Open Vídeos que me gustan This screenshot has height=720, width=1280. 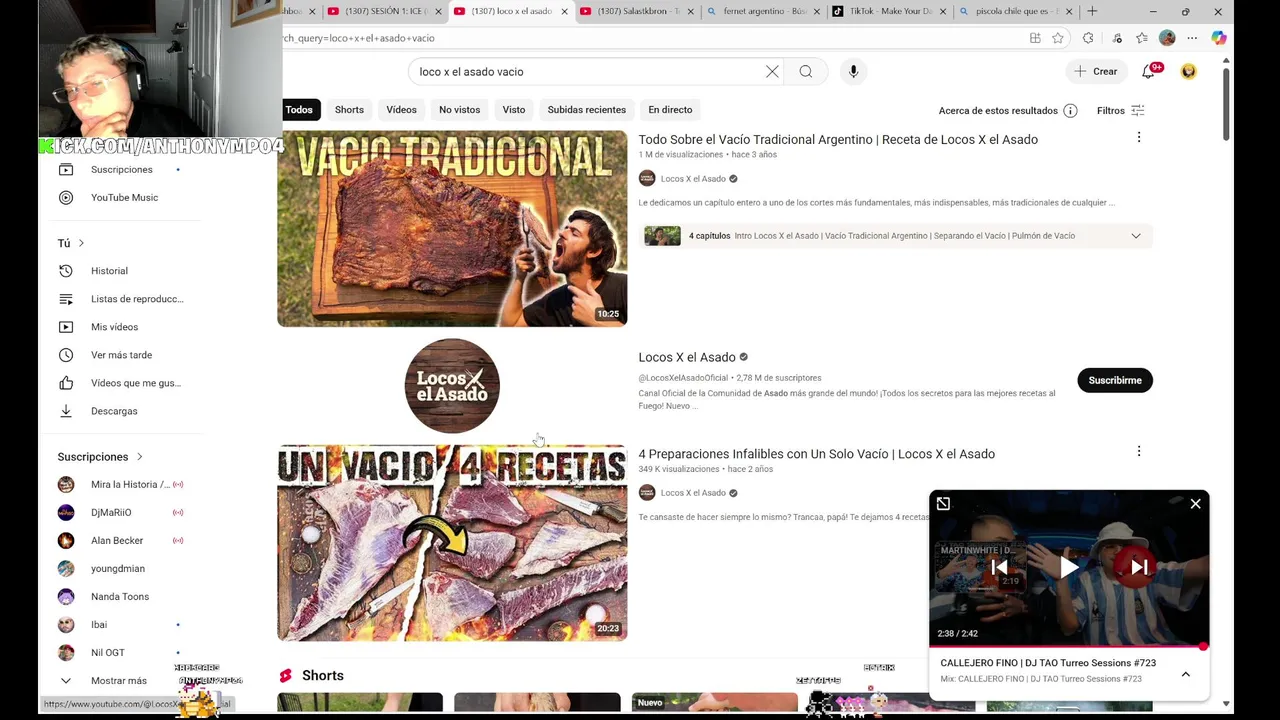tap(135, 383)
